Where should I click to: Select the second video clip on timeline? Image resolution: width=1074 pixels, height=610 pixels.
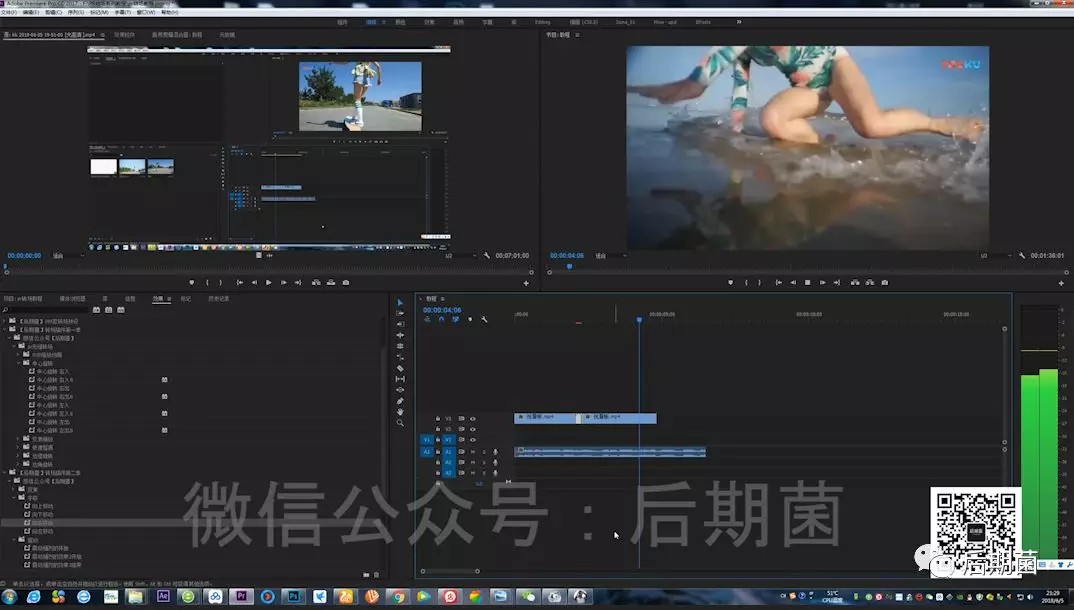[620, 418]
